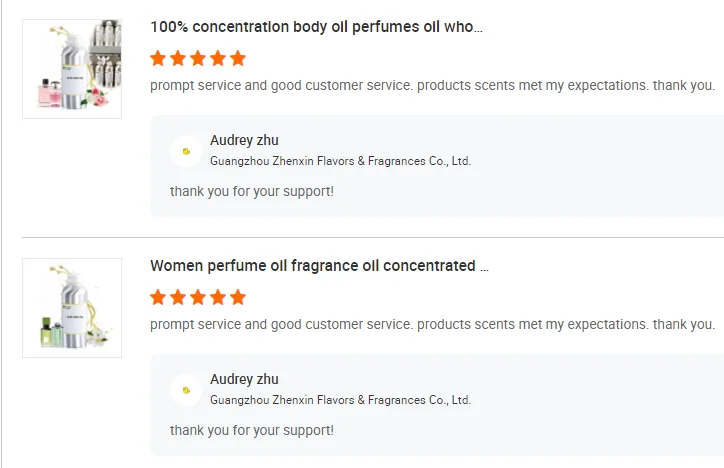Select fifth star of the body oil review
The width and height of the screenshot is (724, 468).
click(x=237, y=58)
